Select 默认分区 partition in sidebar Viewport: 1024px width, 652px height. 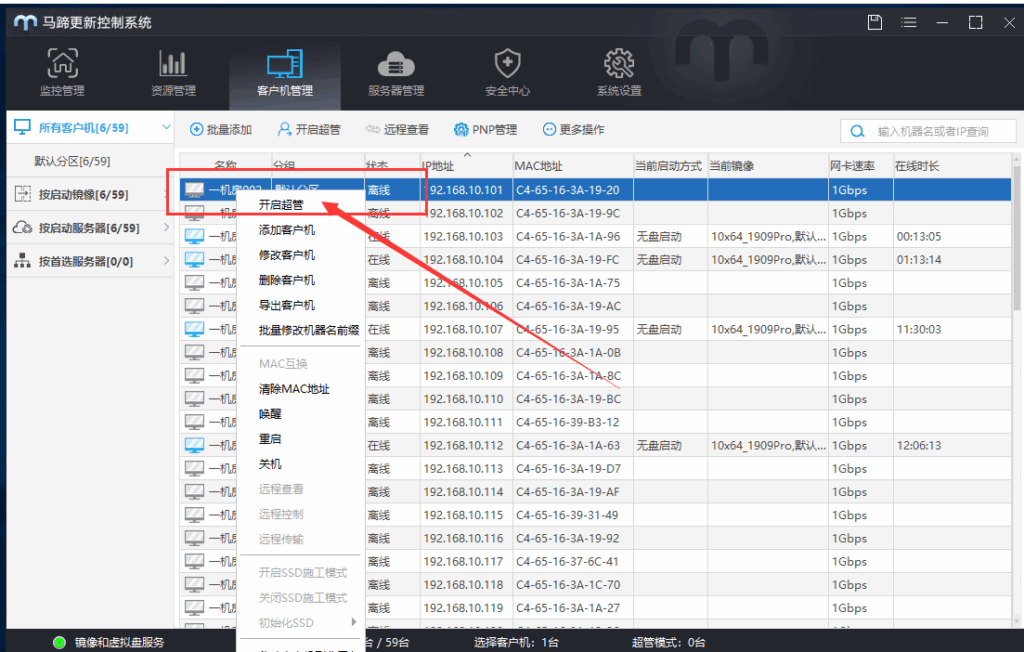(72, 161)
